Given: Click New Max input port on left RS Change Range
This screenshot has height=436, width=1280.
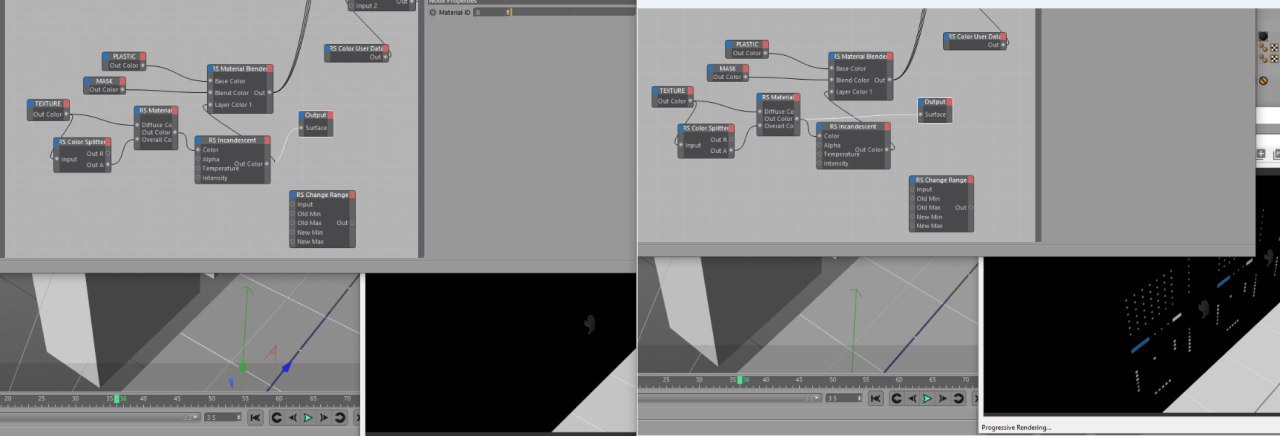Looking at the screenshot, I should [293, 241].
